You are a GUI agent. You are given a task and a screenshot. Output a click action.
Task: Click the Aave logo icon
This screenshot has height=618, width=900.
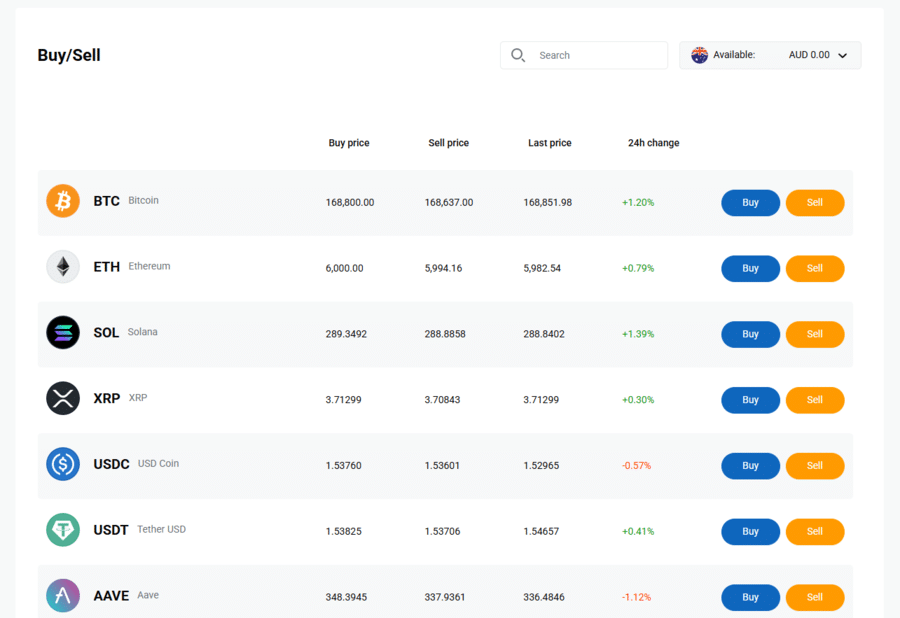coord(63,596)
